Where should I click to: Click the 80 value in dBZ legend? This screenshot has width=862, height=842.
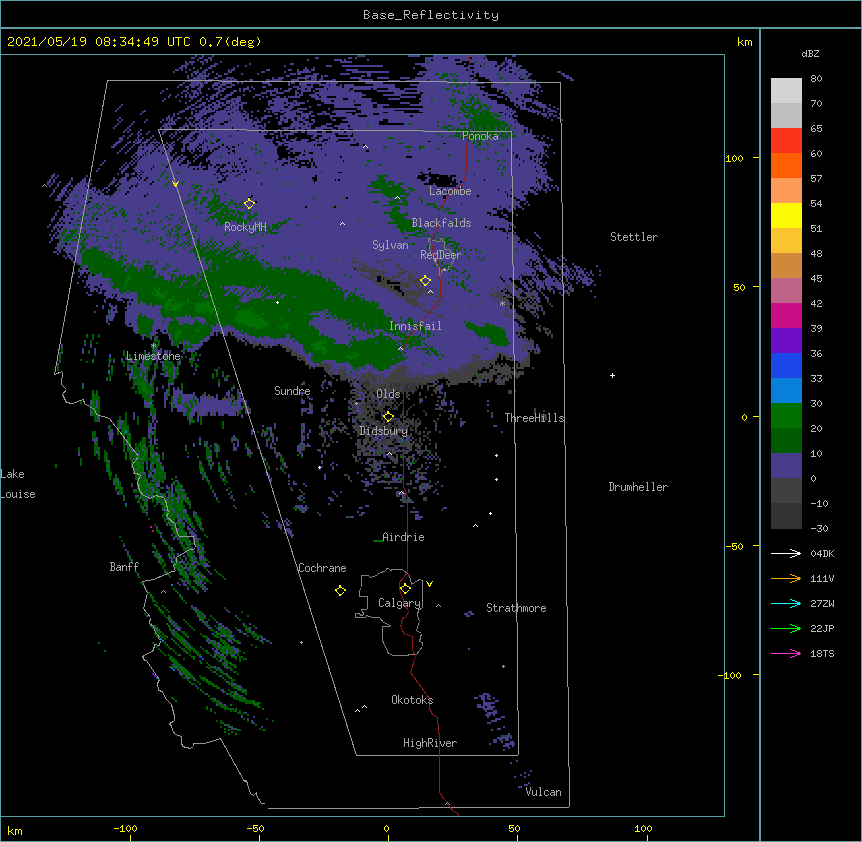pyautogui.click(x=816, y=79)
